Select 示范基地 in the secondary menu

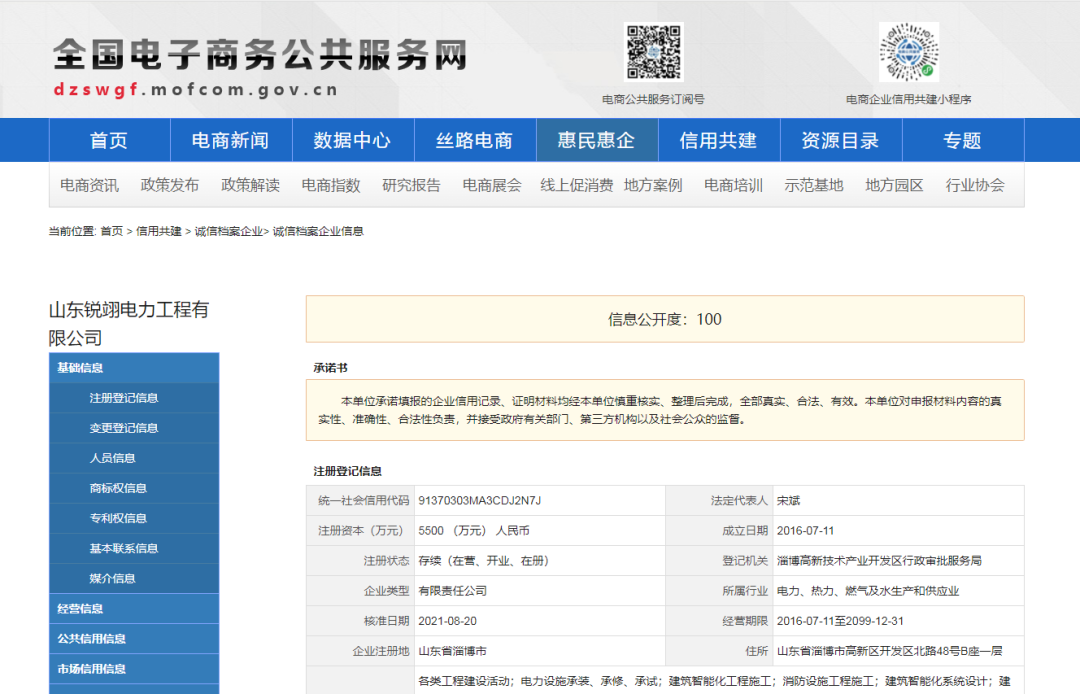pyautogui.click(x=814, y=185)
